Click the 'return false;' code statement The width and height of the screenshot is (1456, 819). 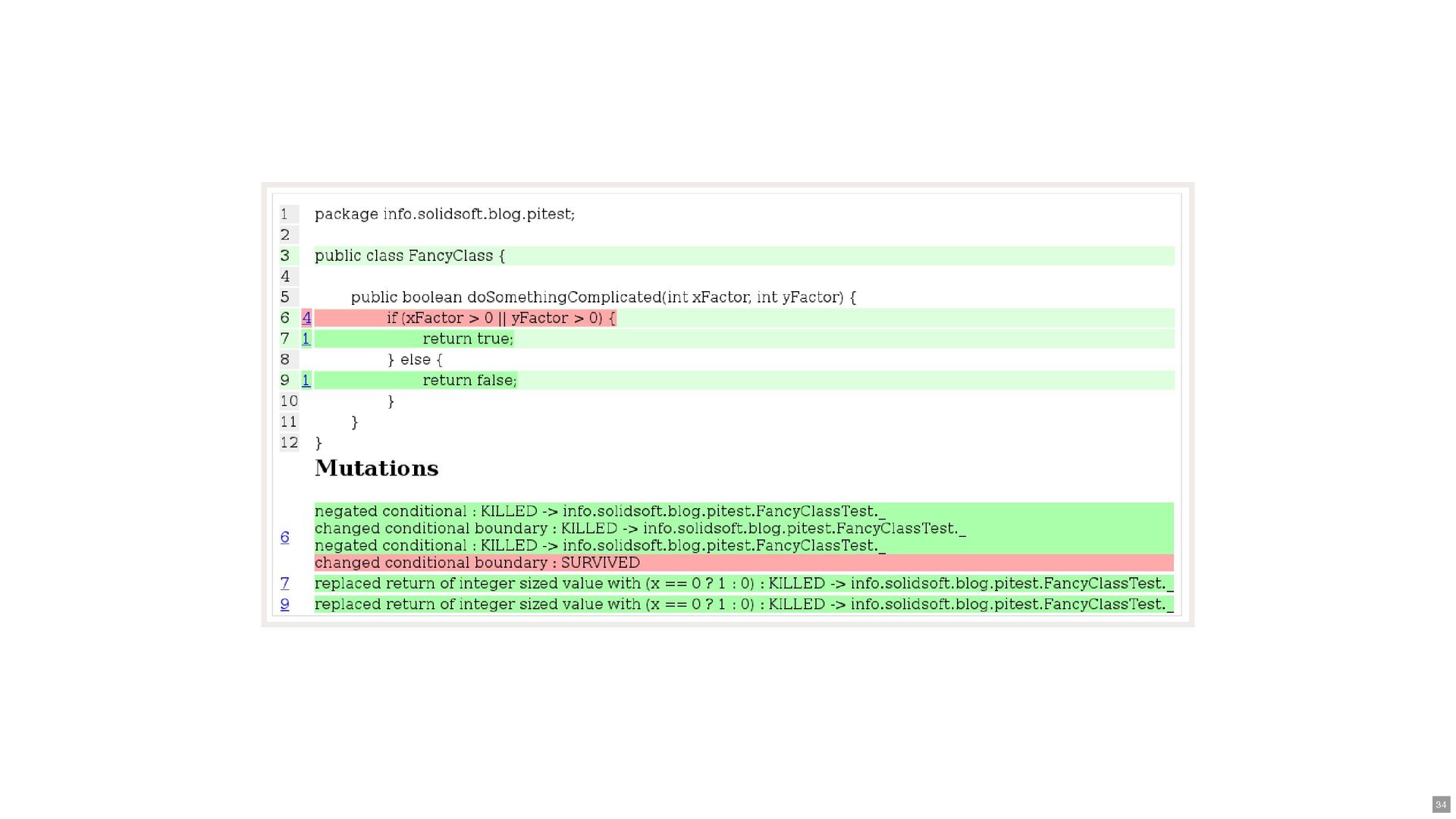click(469, 381)
